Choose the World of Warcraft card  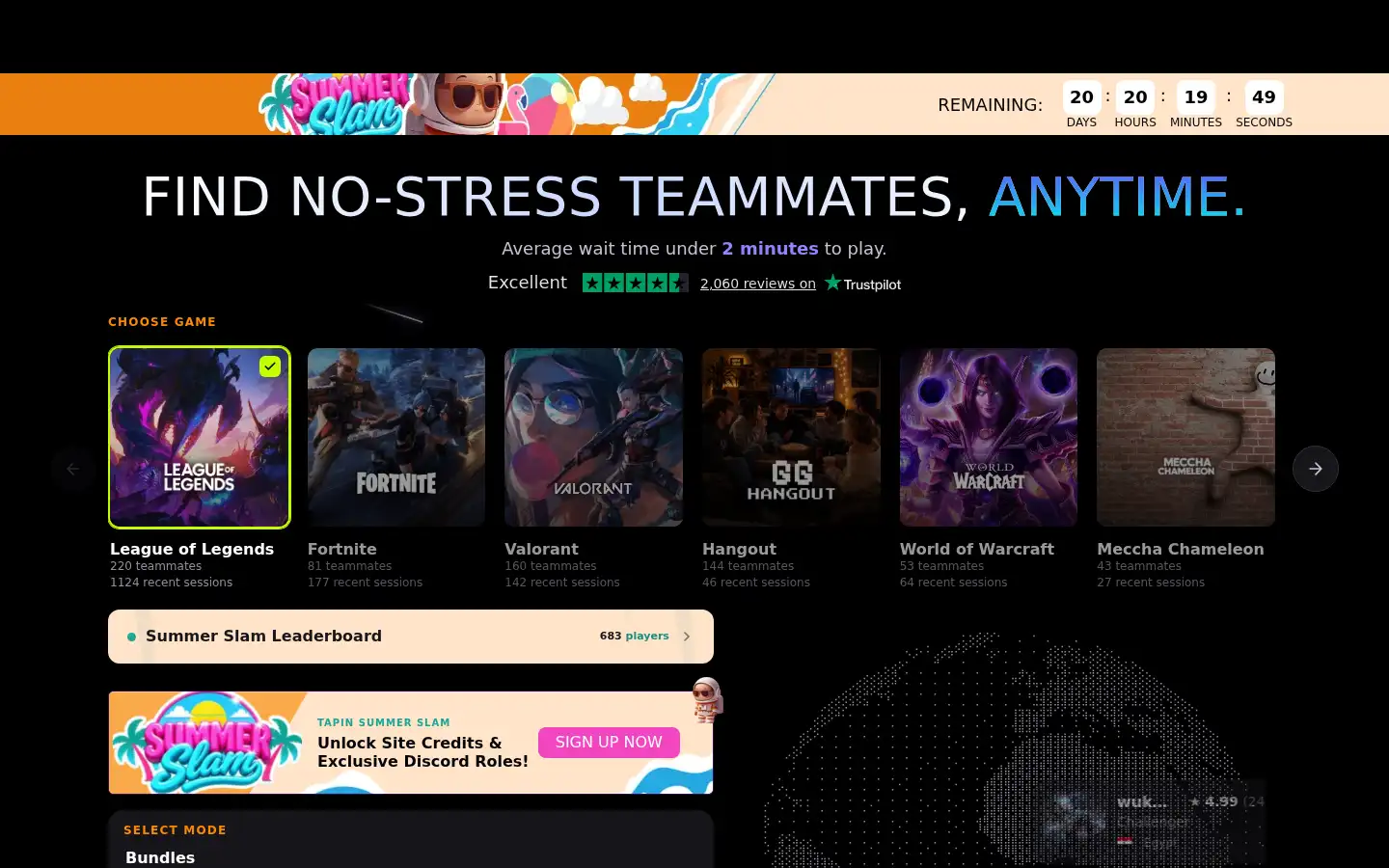(989, 437)
